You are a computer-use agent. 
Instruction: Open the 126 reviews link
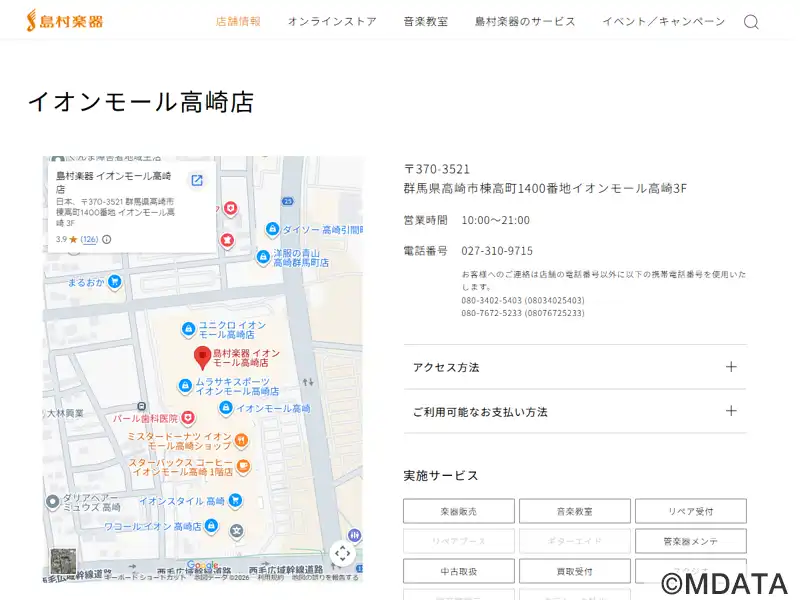click(x=89, y=240)
